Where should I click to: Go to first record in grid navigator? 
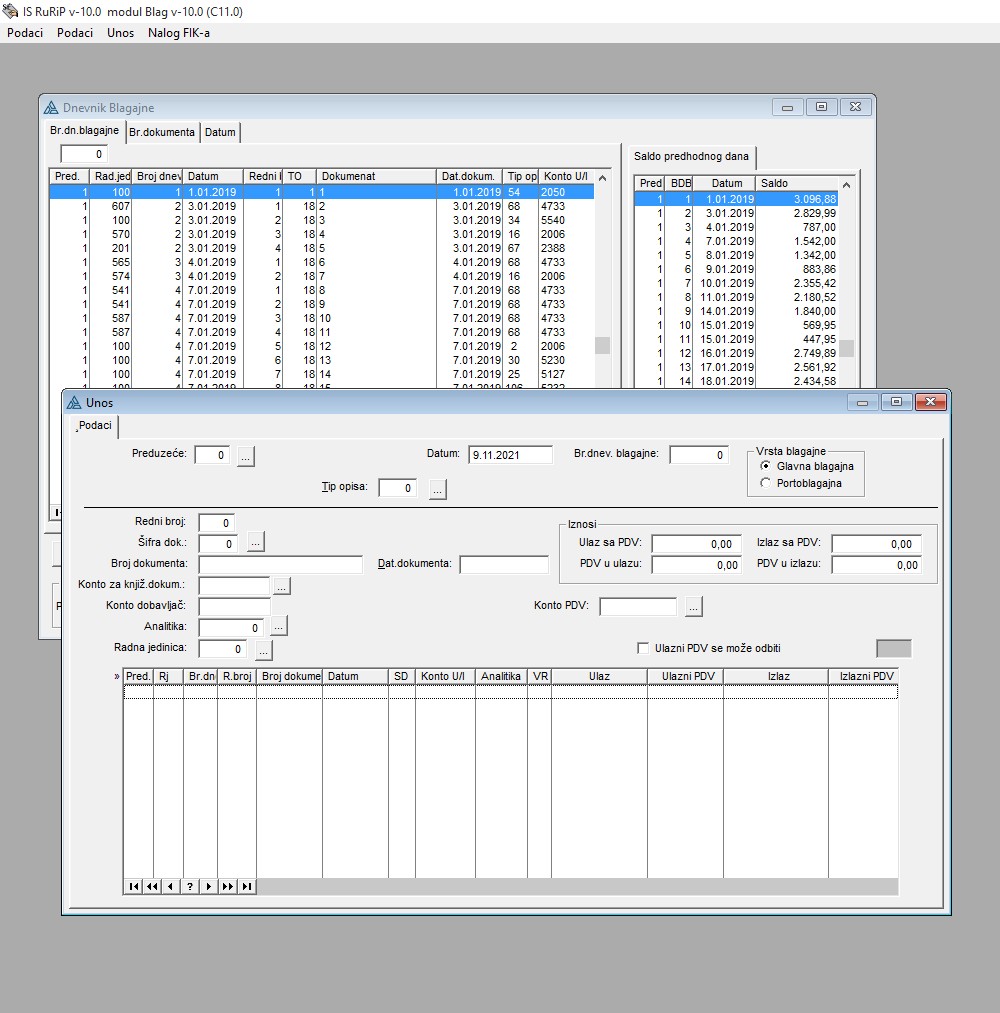click(x=134, y=886)
